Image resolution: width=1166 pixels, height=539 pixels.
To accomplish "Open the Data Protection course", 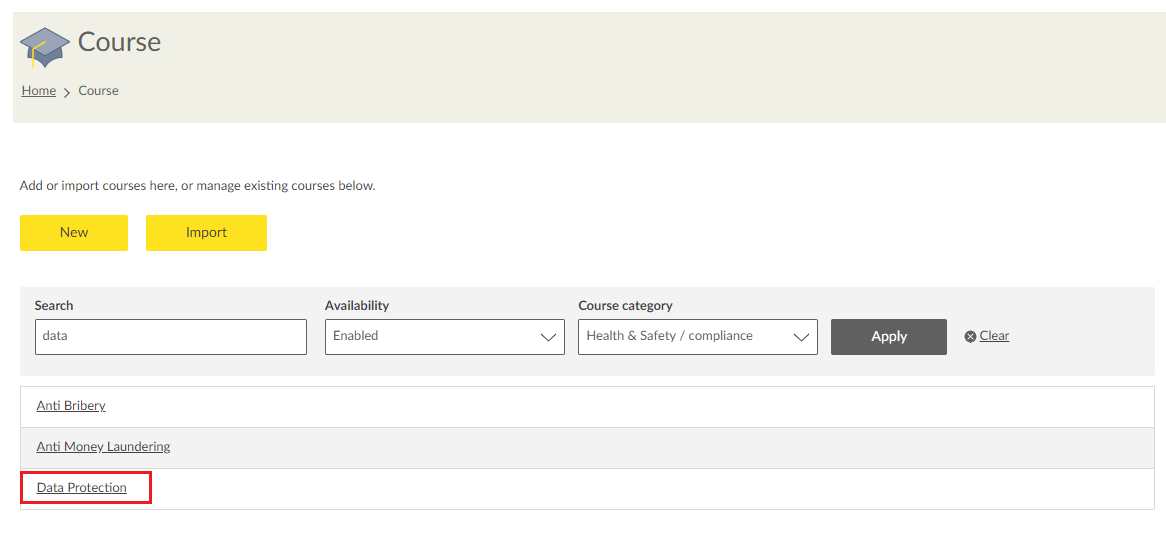I will coord(82,488).
